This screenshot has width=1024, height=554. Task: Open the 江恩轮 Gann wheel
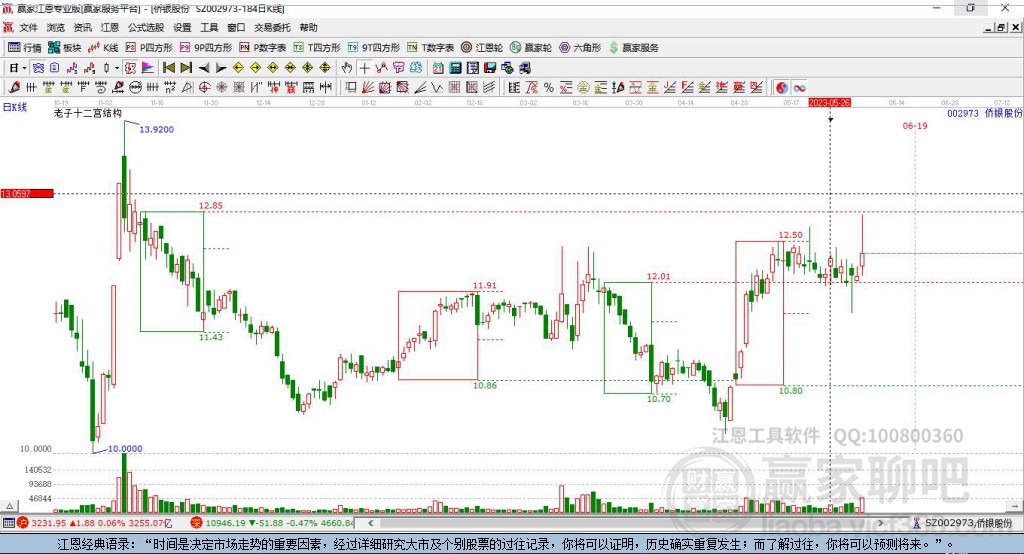tap(482, 48)
